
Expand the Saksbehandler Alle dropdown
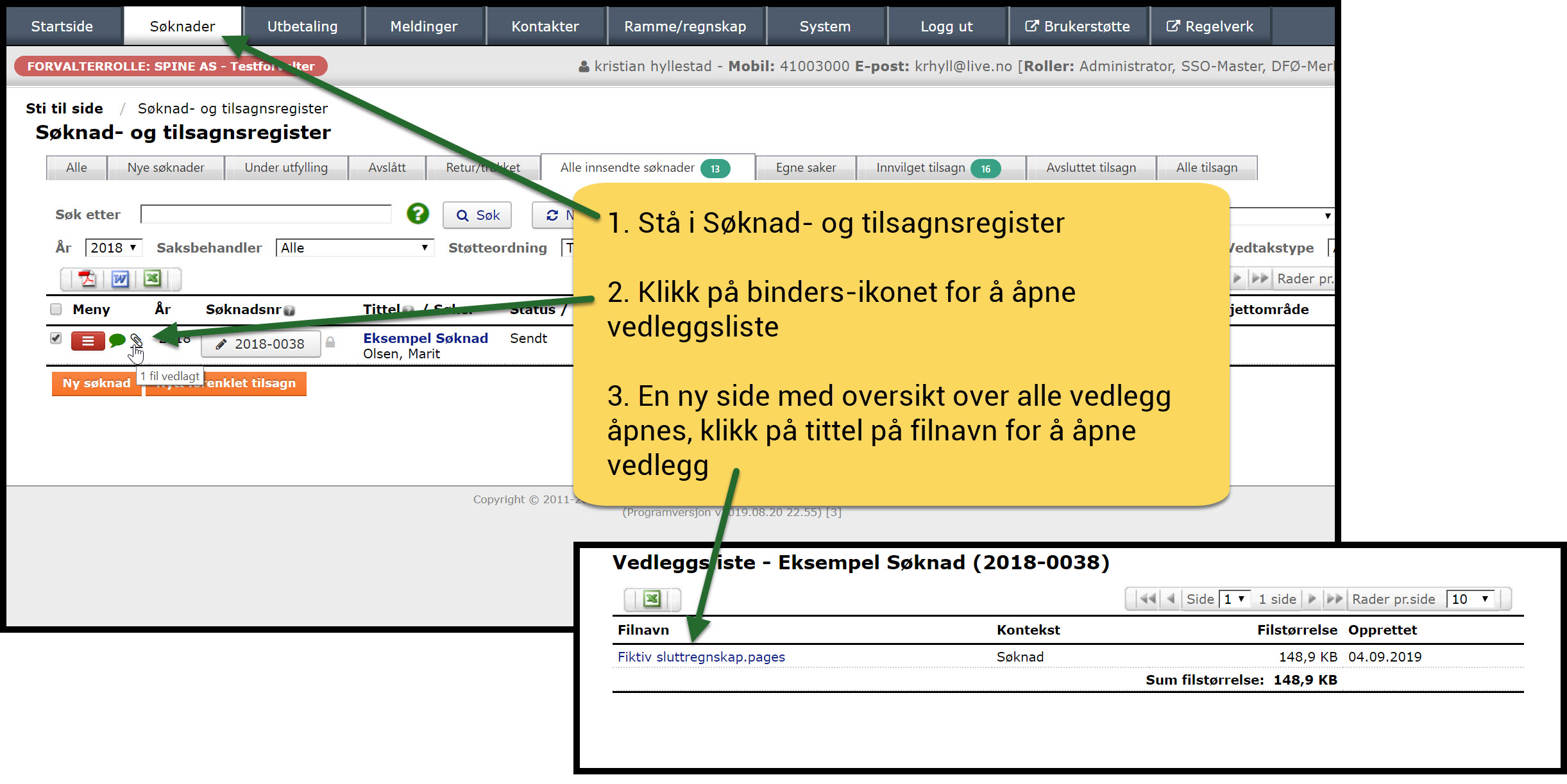(354, 248)
